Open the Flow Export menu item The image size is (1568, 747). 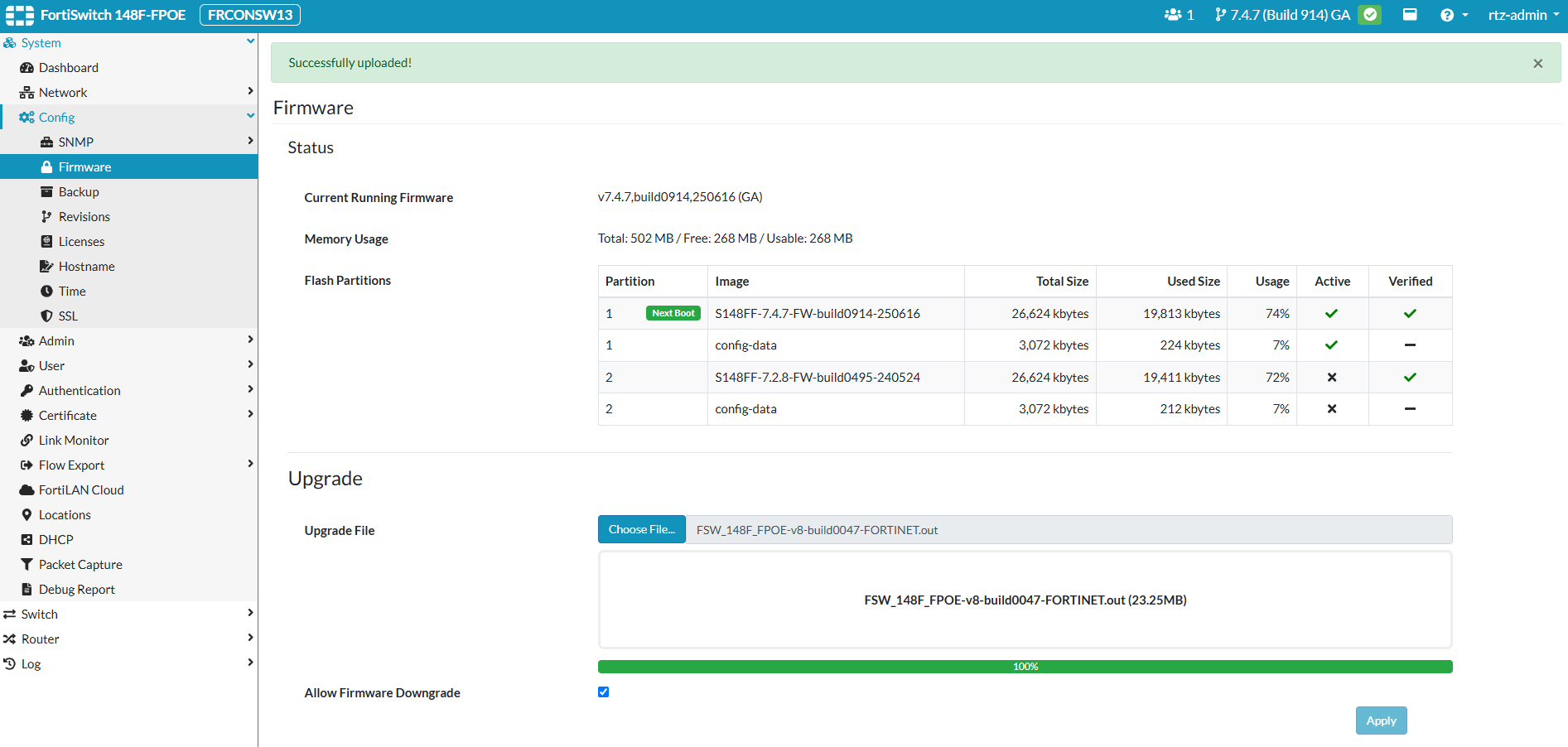click(x=129, y=465)
